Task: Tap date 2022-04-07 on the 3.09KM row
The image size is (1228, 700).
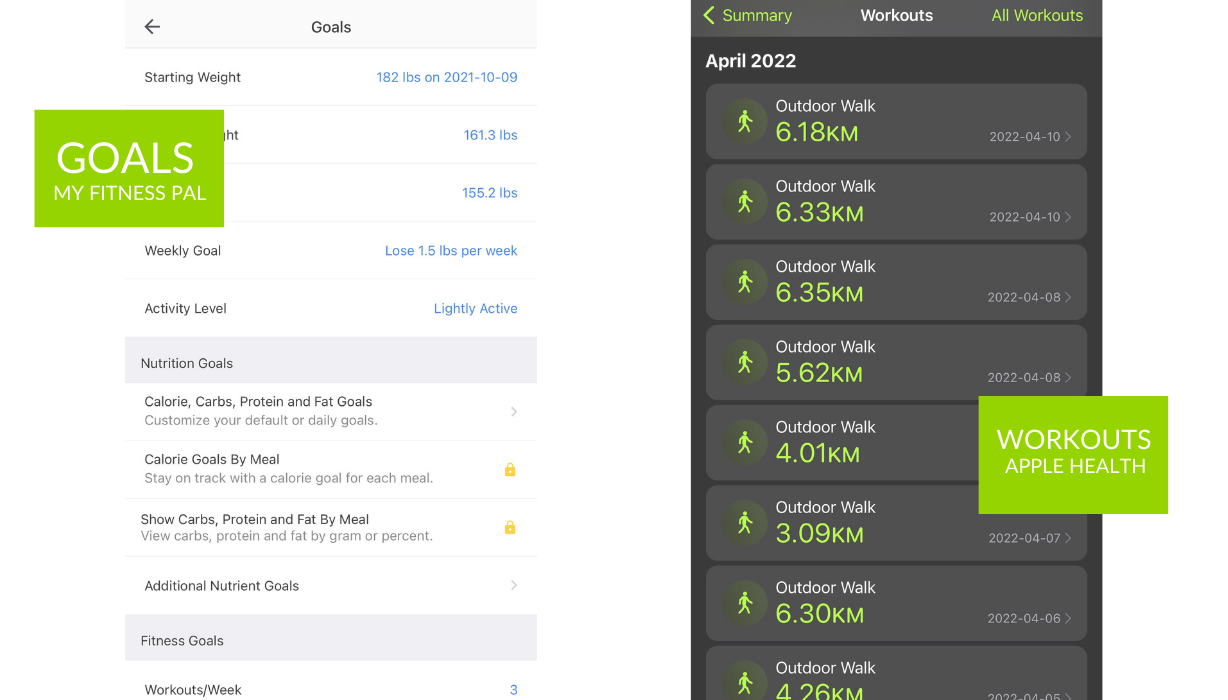Action: pos(1025,538)
